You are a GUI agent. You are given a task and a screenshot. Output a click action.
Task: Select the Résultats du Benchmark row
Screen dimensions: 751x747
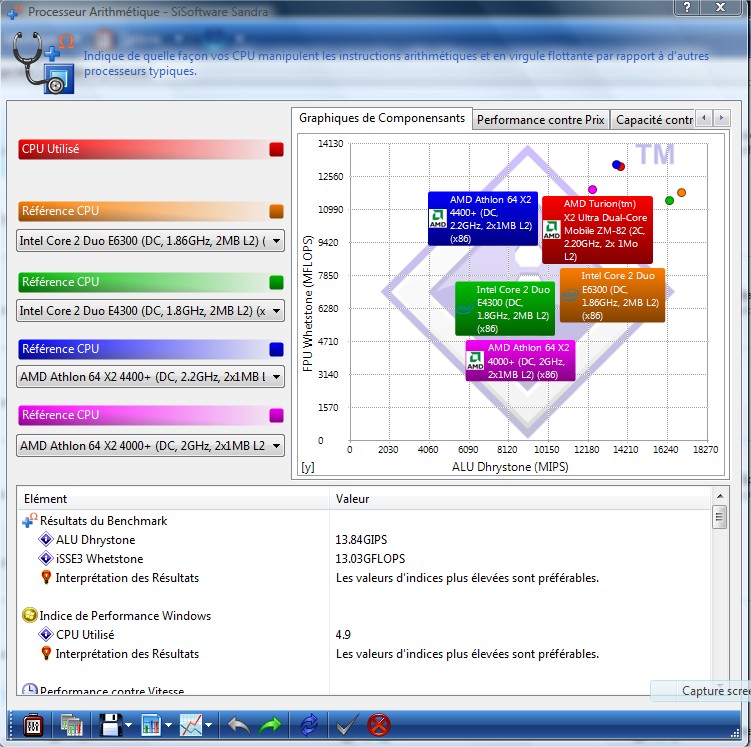pyautogui.click(x=364, y=521)
